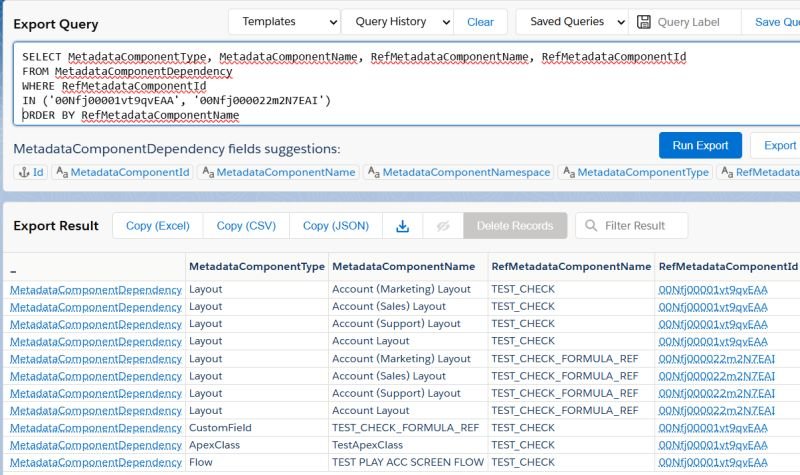Click the TEST PLAY ACC SCREEN FLOW cell

(408, 462)
